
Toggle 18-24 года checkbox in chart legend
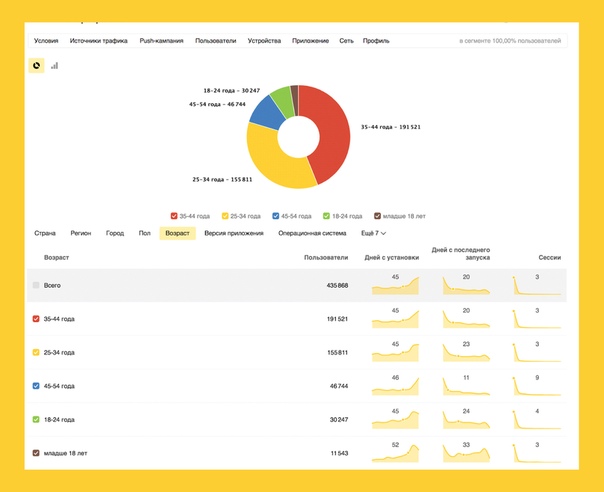(x=326, y=216)
